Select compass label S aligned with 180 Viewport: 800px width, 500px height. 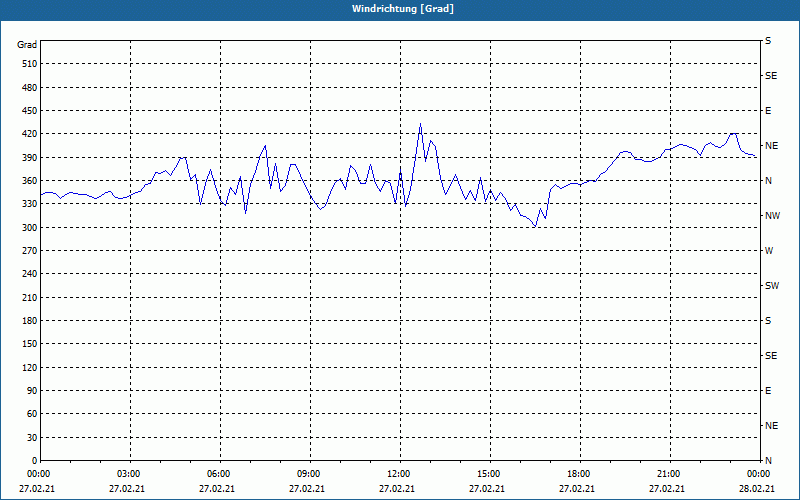coord(768,320)
